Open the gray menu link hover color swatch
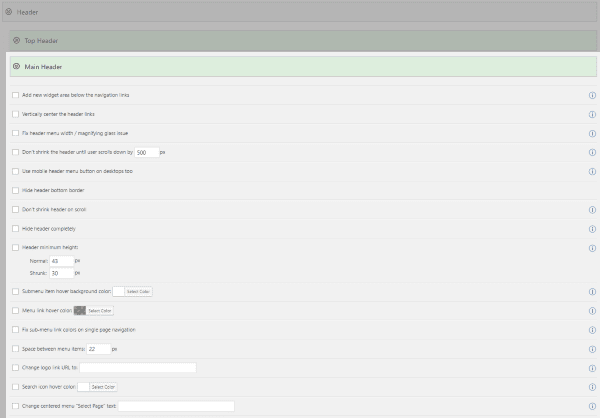Image resolution: width=600 pixels, height=418 pixels. click(x=80, y=311)
